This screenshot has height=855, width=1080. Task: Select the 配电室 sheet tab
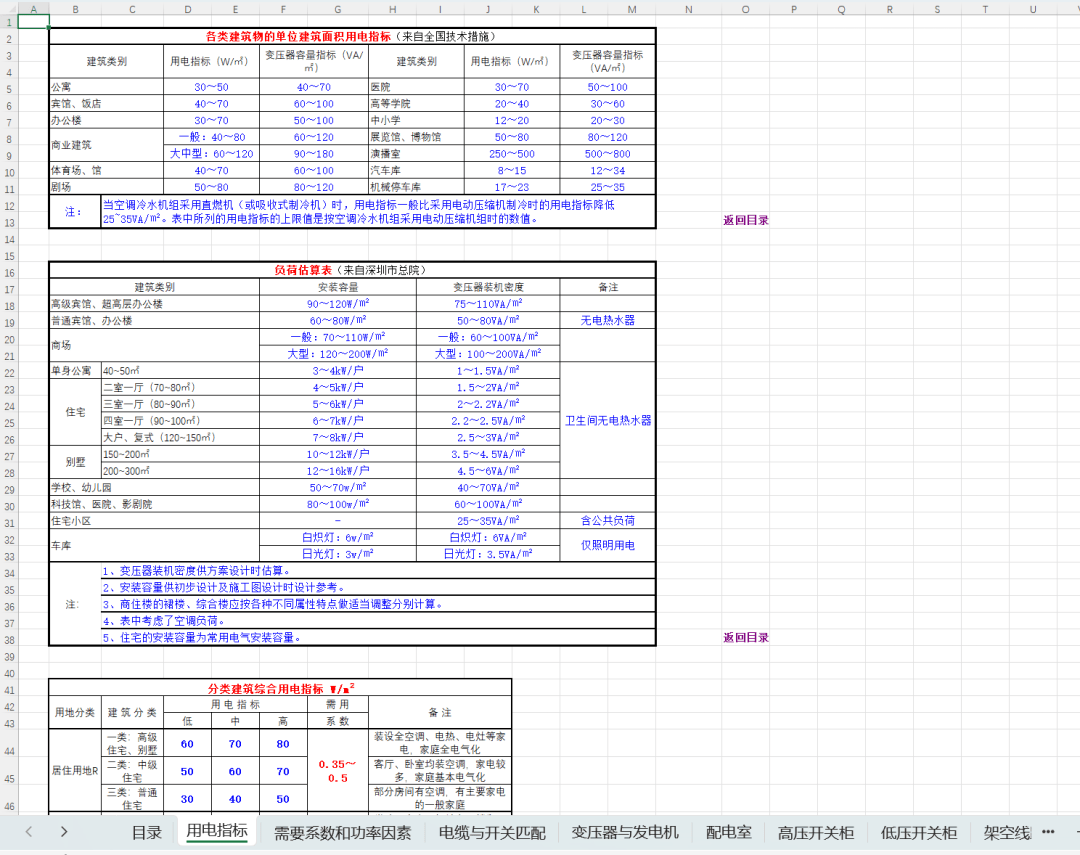(x=728, y=832)
